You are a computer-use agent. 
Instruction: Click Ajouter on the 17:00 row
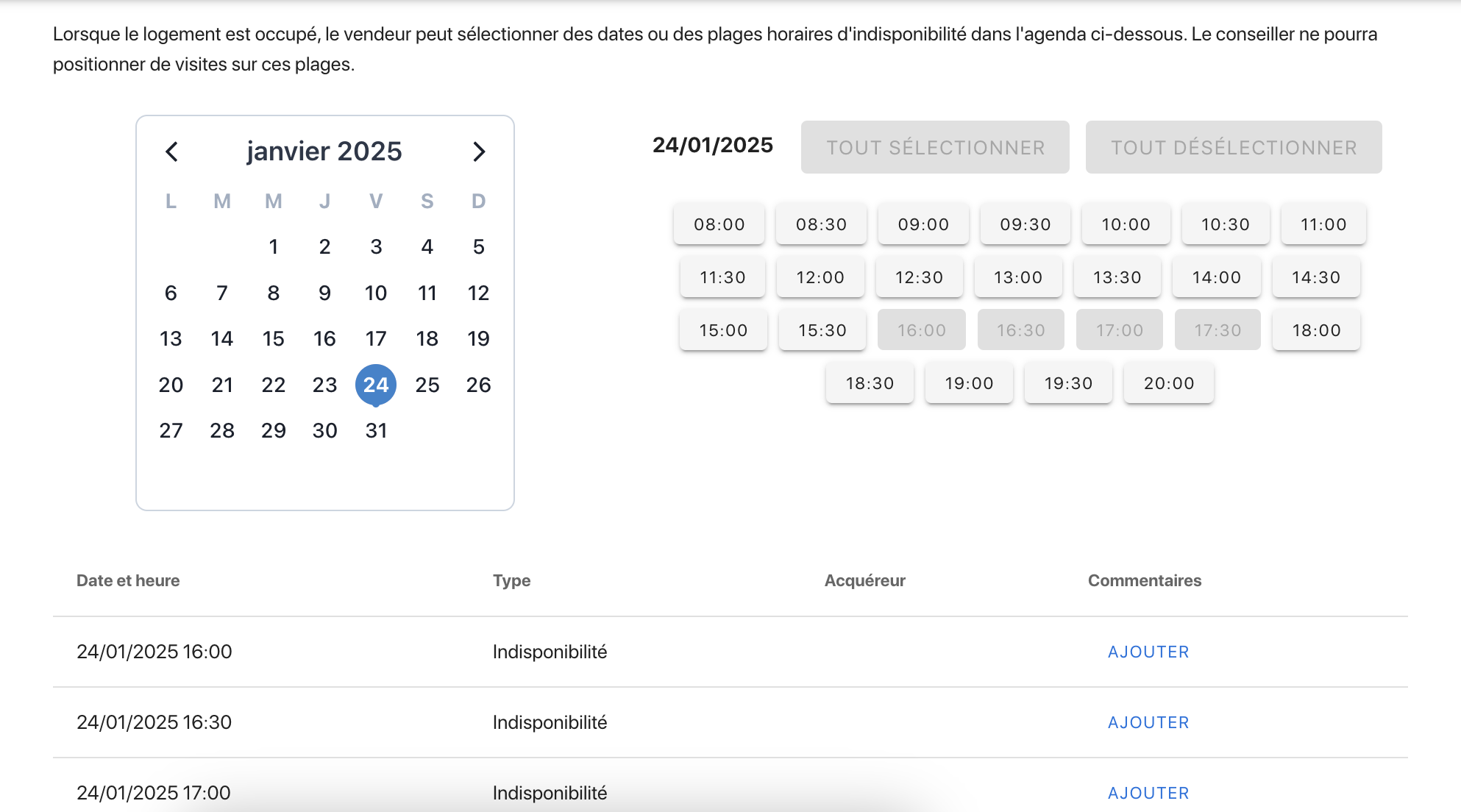1148,793
